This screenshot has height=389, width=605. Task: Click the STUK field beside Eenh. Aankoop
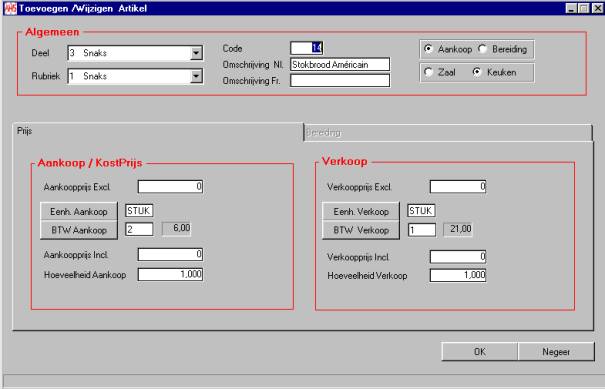139,211
